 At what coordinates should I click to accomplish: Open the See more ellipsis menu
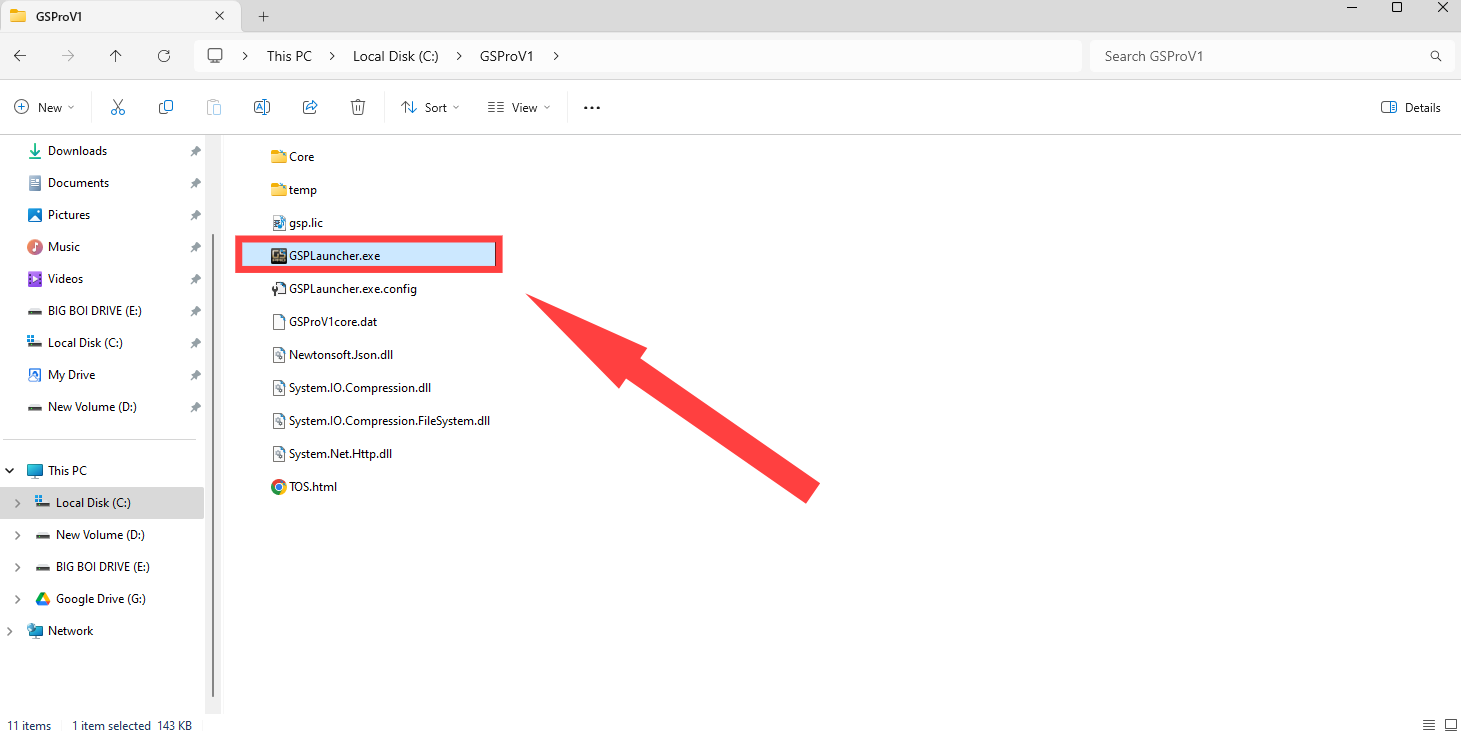[x=592, y=107]
